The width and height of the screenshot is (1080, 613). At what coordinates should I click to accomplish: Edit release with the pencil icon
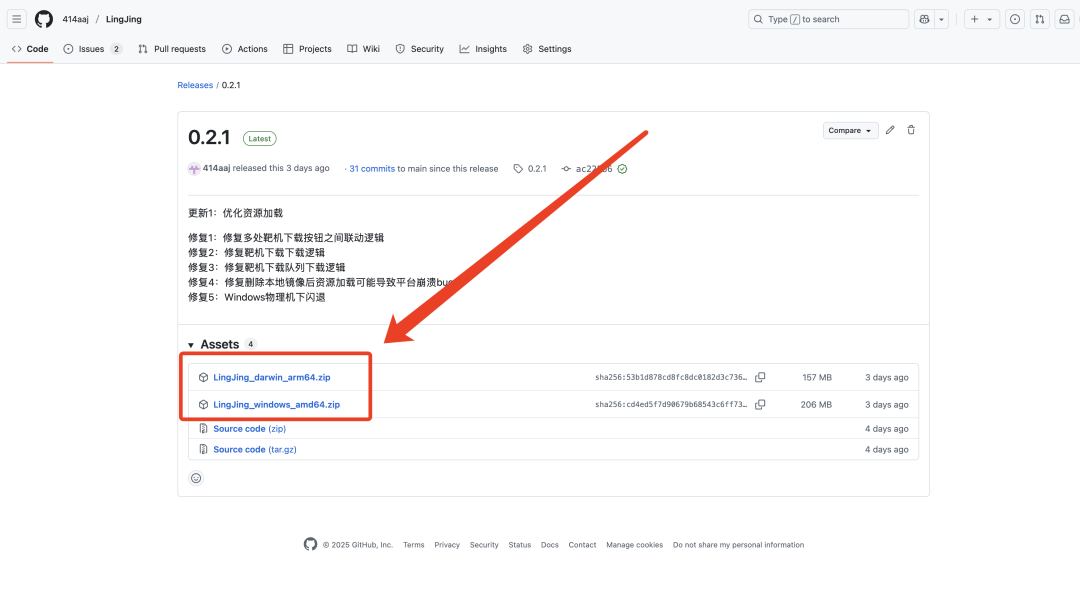[x=890, y=130]
